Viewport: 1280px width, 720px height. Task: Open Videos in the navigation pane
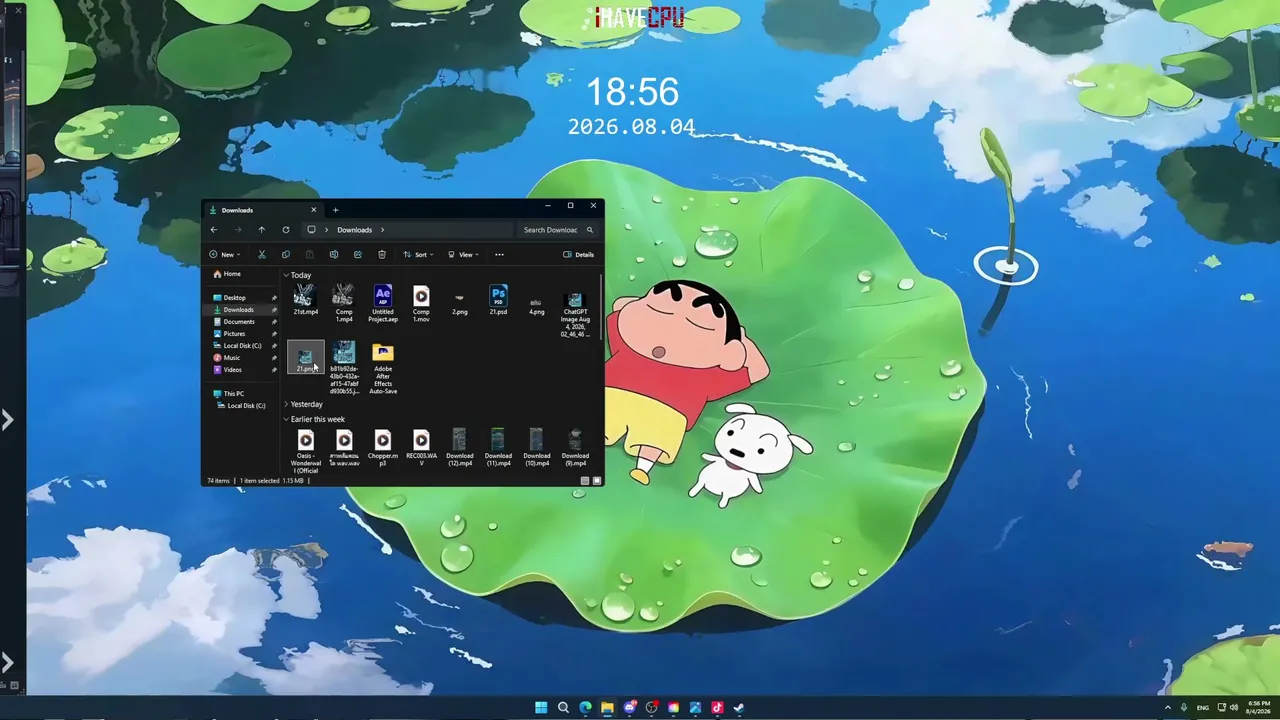(228, 370)
